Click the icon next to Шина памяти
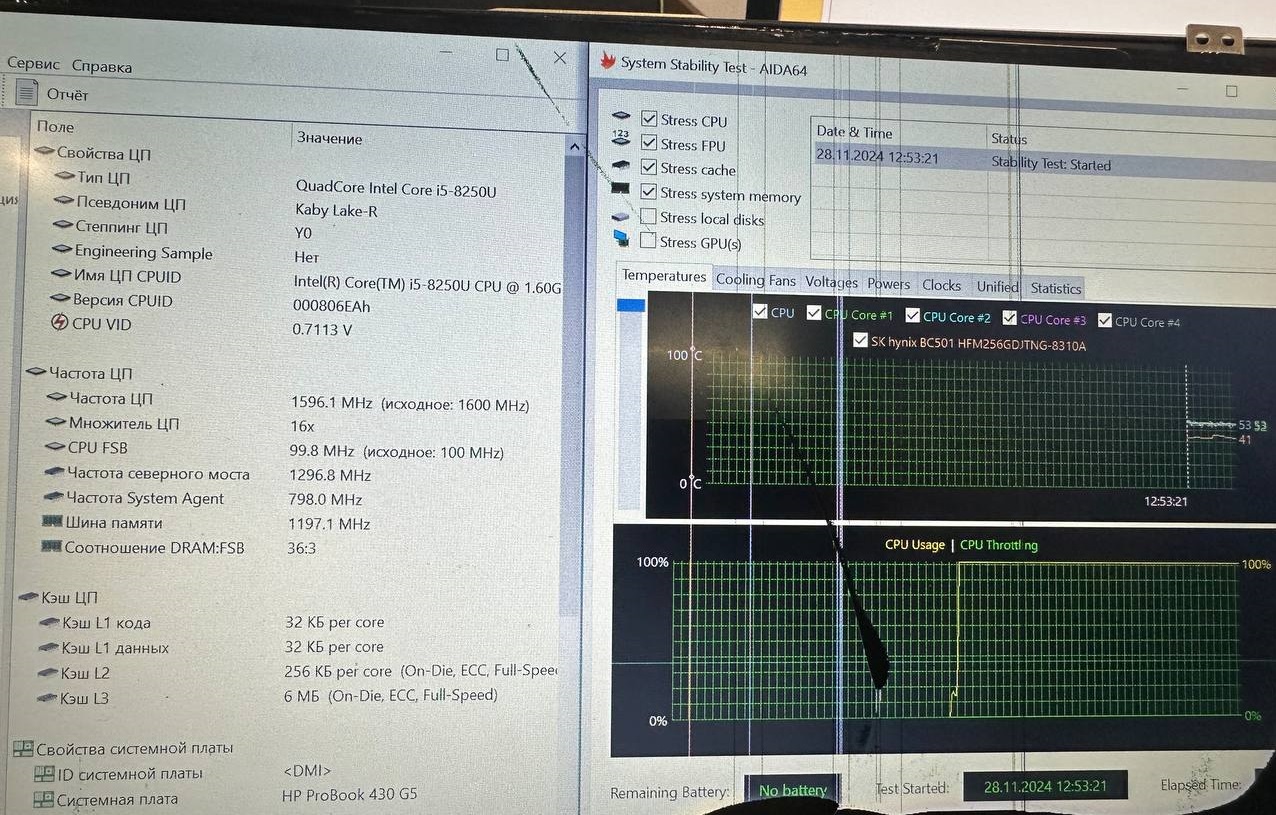 pyautogui.click(x=52, y=522)
